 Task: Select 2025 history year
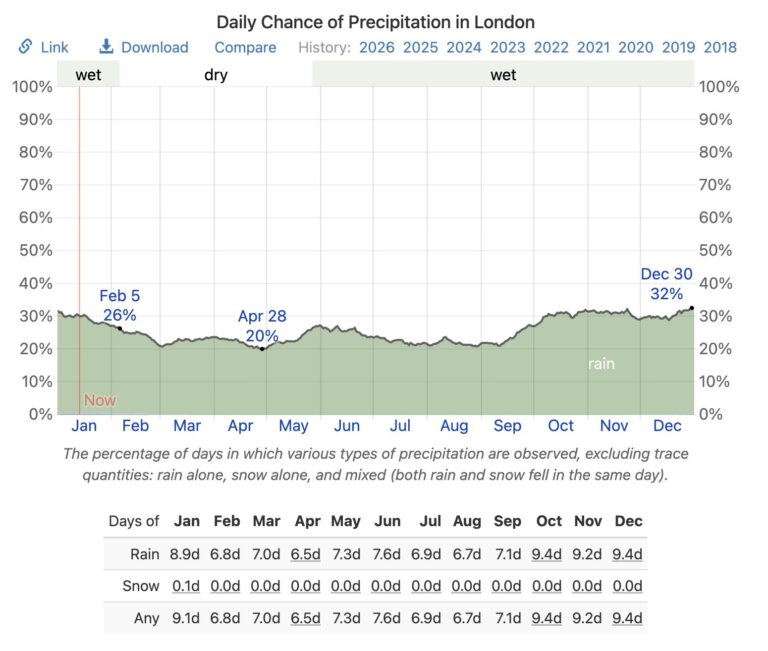coord(420,47)
